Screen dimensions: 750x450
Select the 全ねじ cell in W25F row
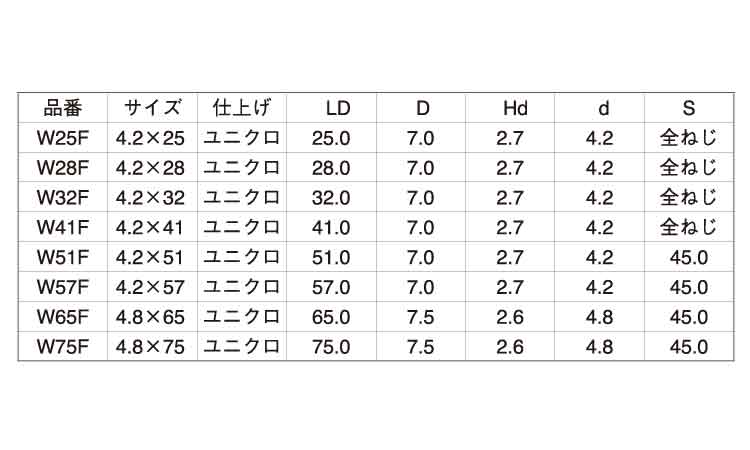[x=688, y=138]
